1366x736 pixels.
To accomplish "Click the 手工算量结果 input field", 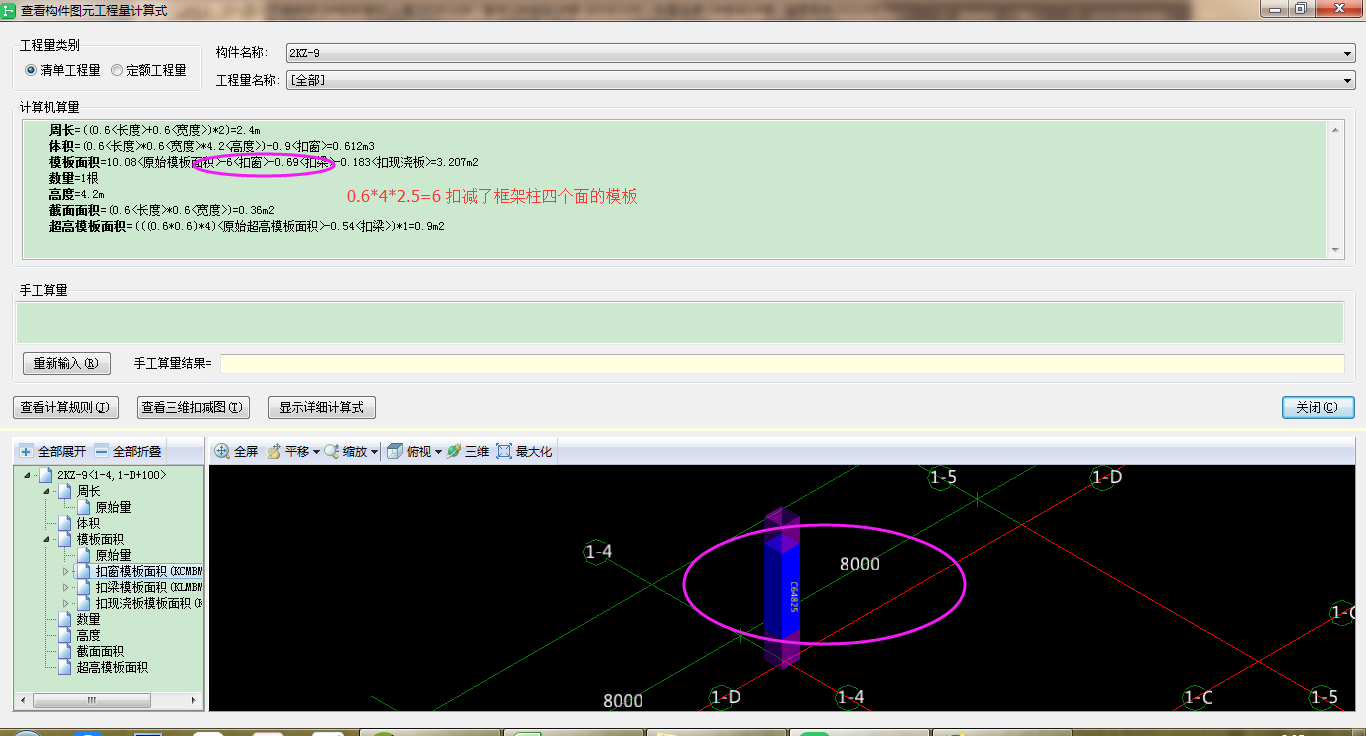I will [782, 363].
